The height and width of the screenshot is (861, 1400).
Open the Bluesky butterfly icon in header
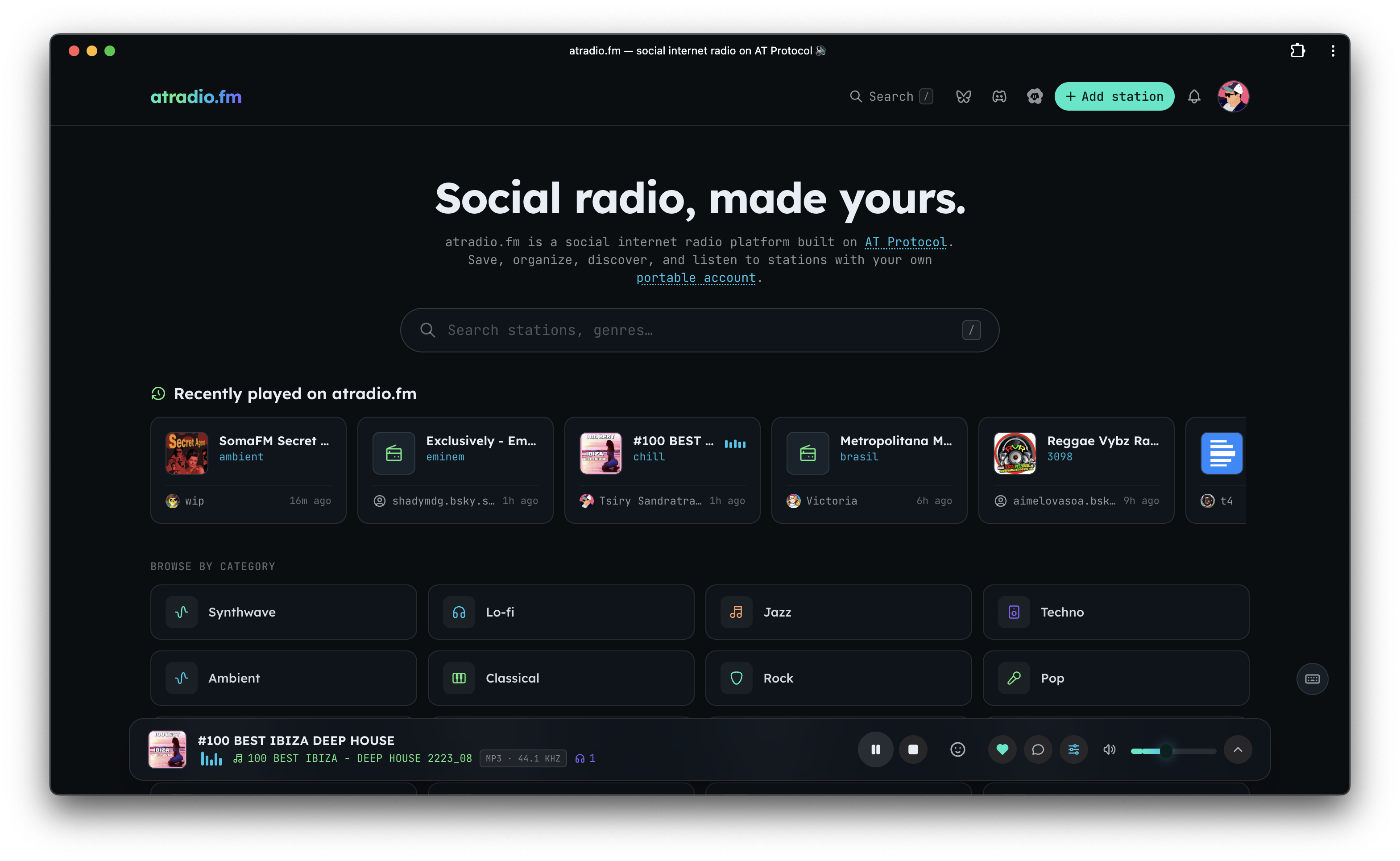[963, 97]
